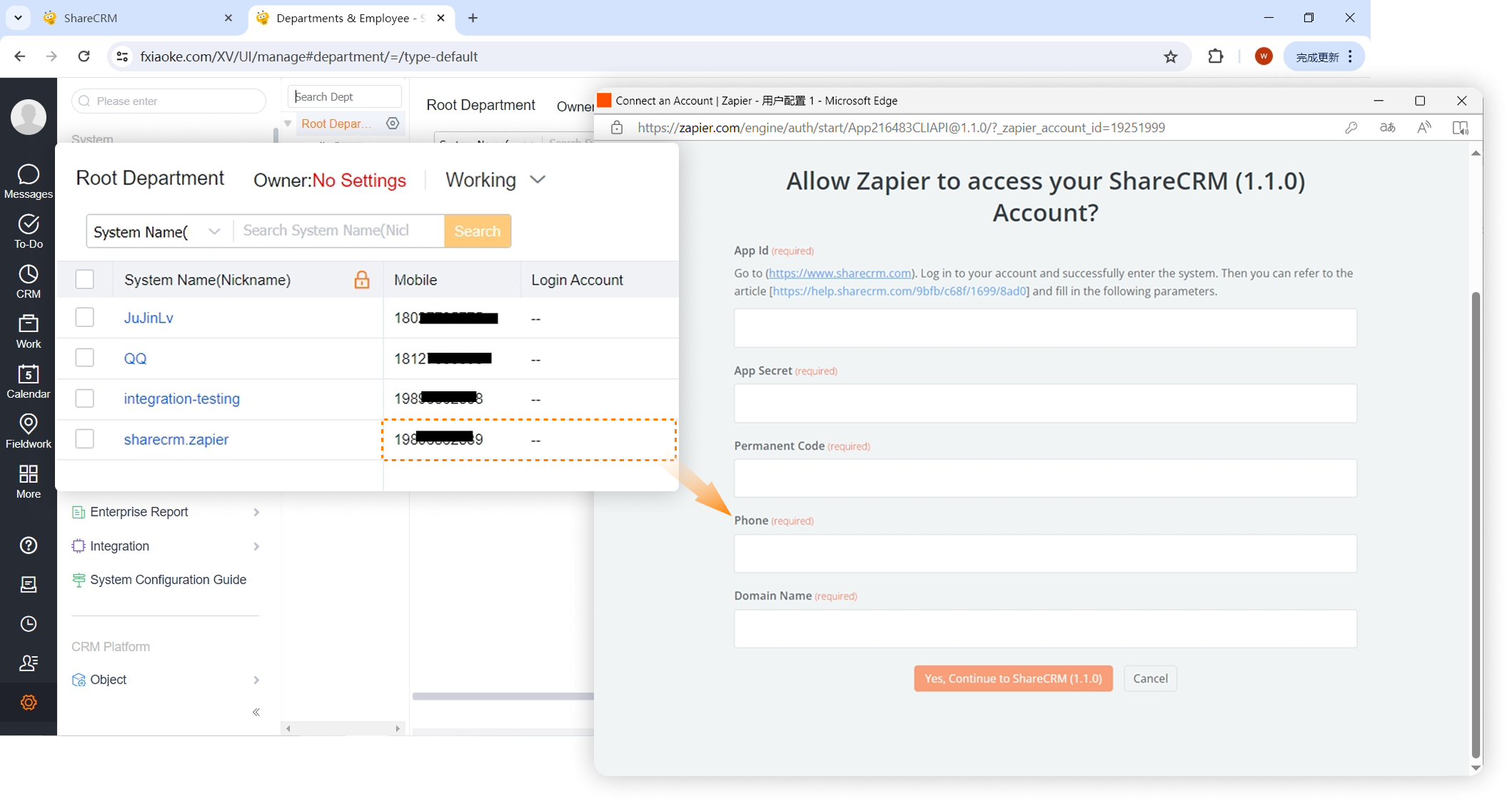Viewport: 1512px width, 804px height.
Task: Open Chrome 完成更新 menu dots
Action: tap(1351, 56)
